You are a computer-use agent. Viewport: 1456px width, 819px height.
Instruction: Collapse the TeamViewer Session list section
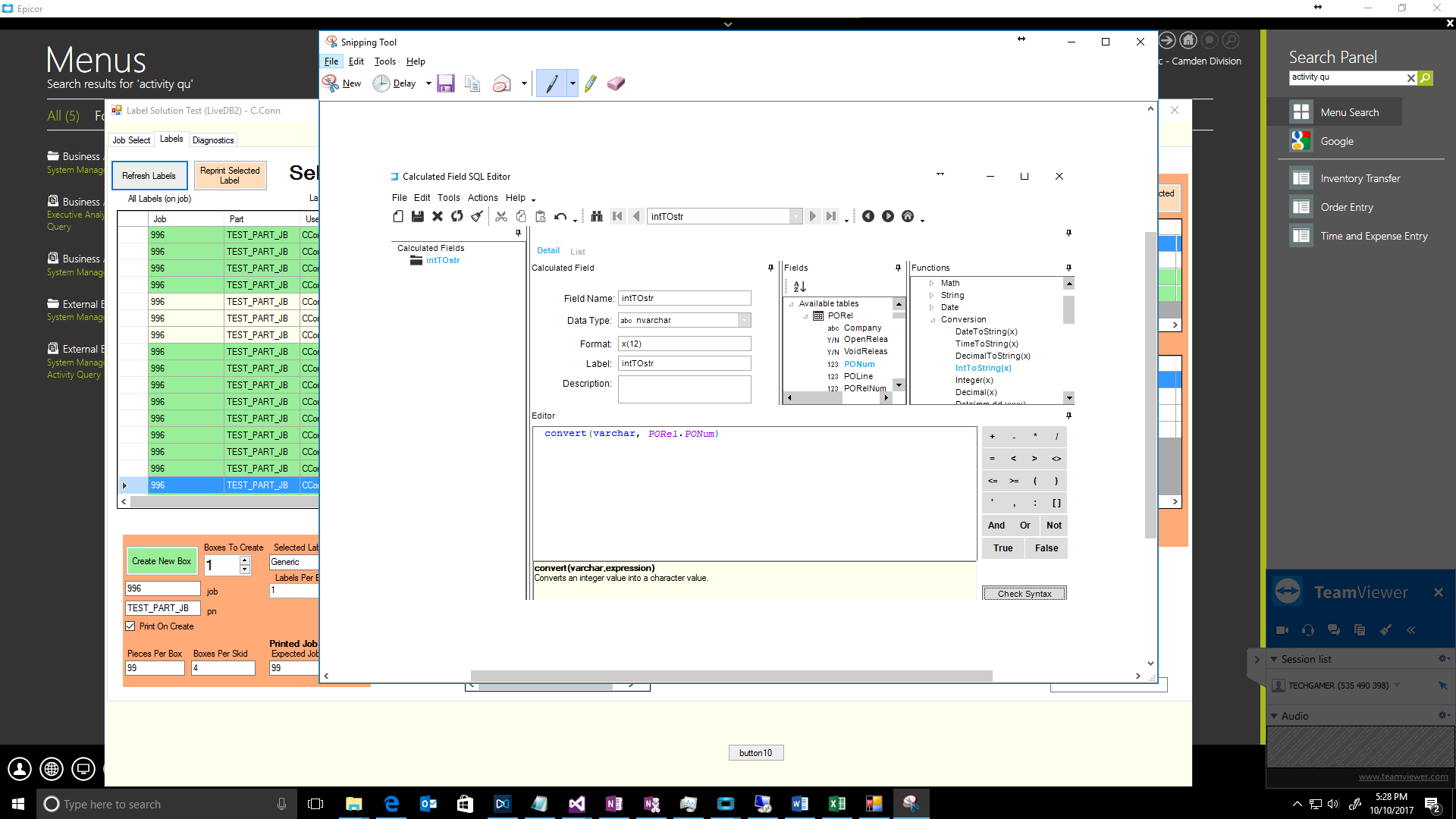[1274, 660]
